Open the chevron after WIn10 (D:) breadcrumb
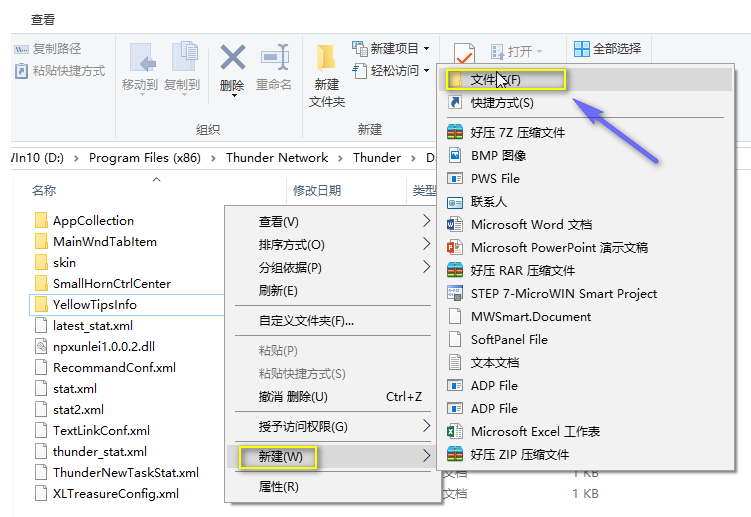 coord(76,158)
